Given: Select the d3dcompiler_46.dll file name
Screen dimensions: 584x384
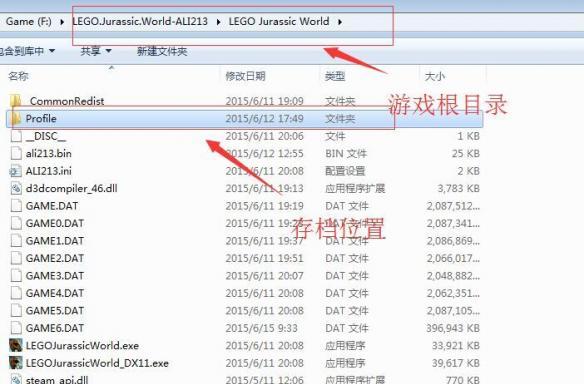Looking at the screenshot, I should [72, 188].
